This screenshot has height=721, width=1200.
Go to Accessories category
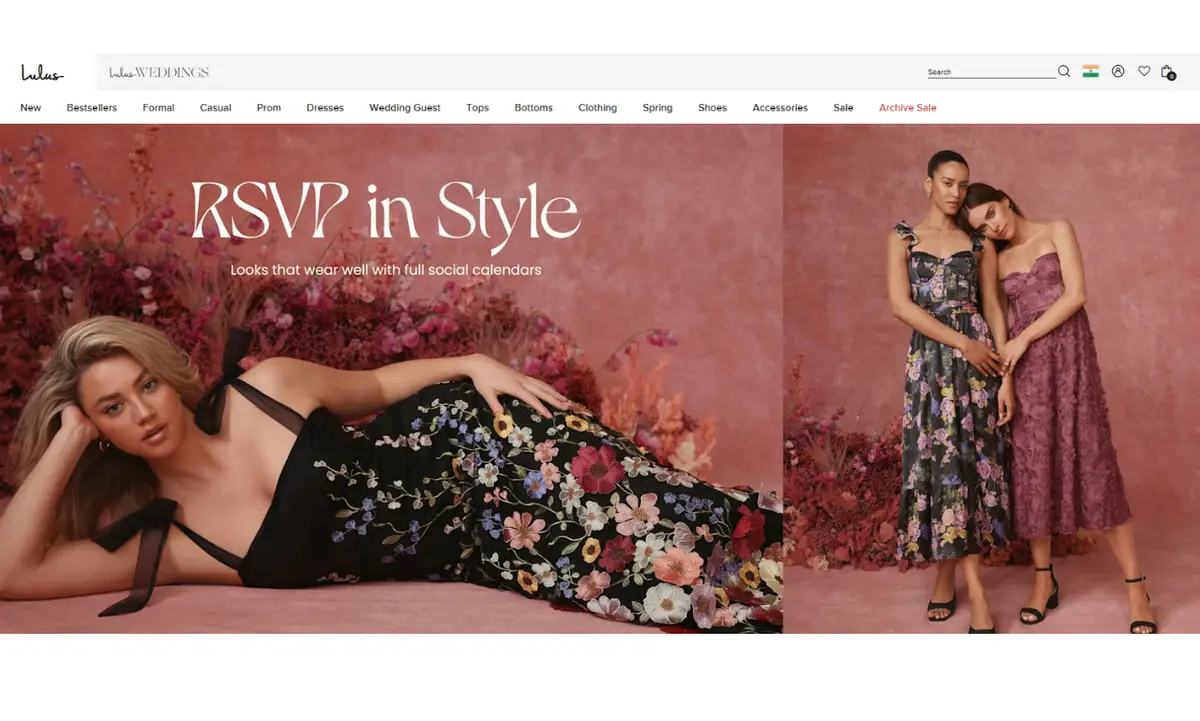(780, 108)
